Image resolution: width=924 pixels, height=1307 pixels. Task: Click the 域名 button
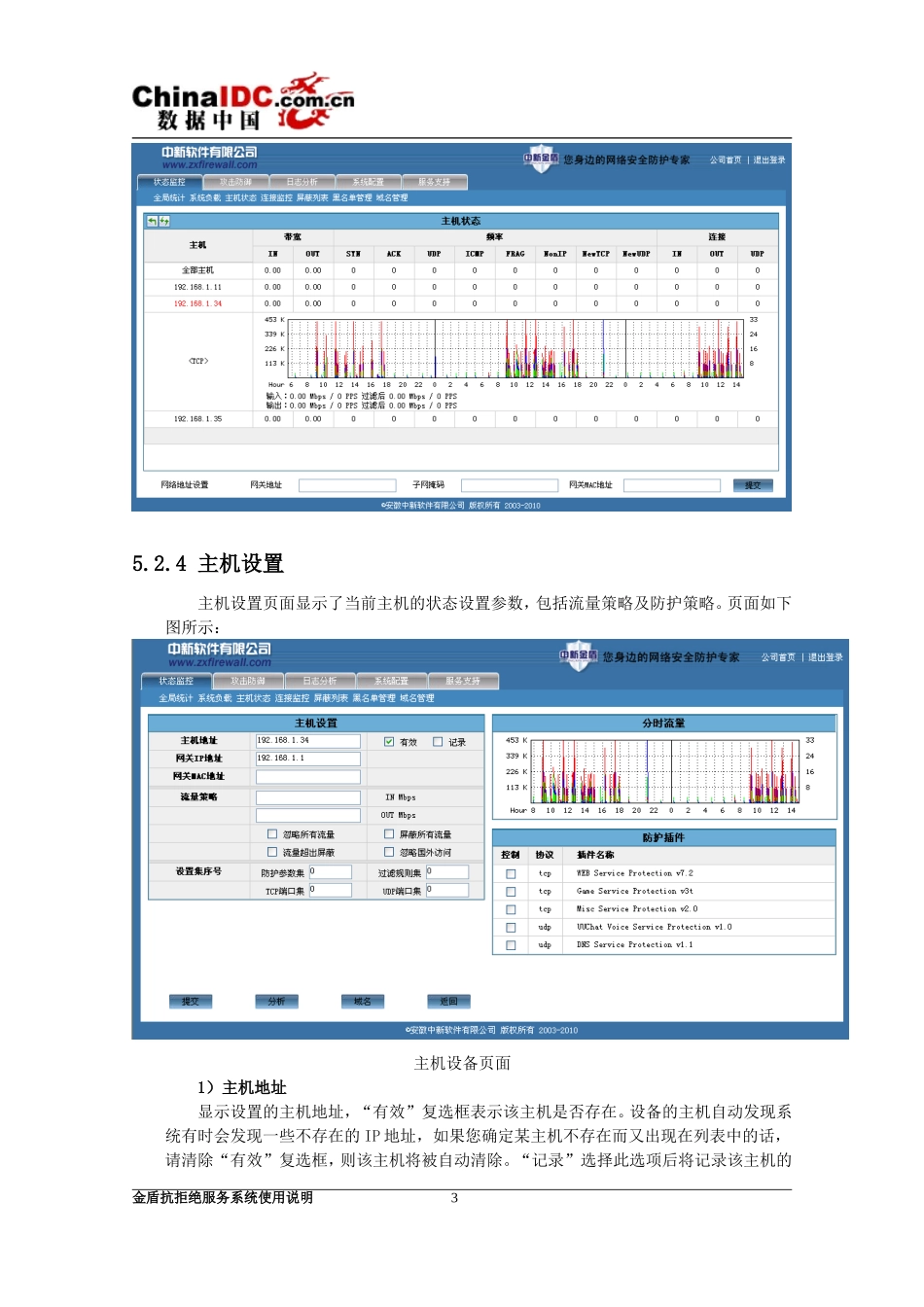362,1001
